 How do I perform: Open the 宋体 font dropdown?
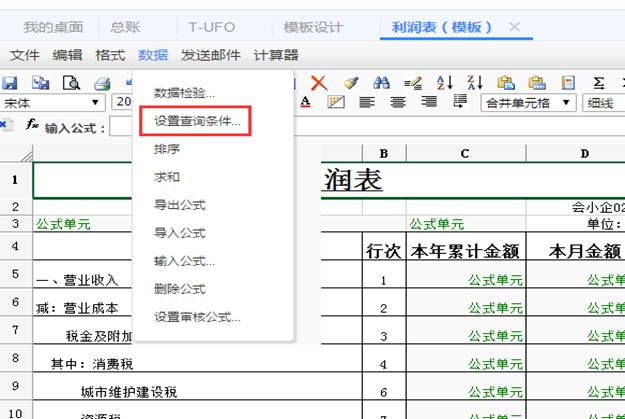pyautogui.click(x=96, y=102)
